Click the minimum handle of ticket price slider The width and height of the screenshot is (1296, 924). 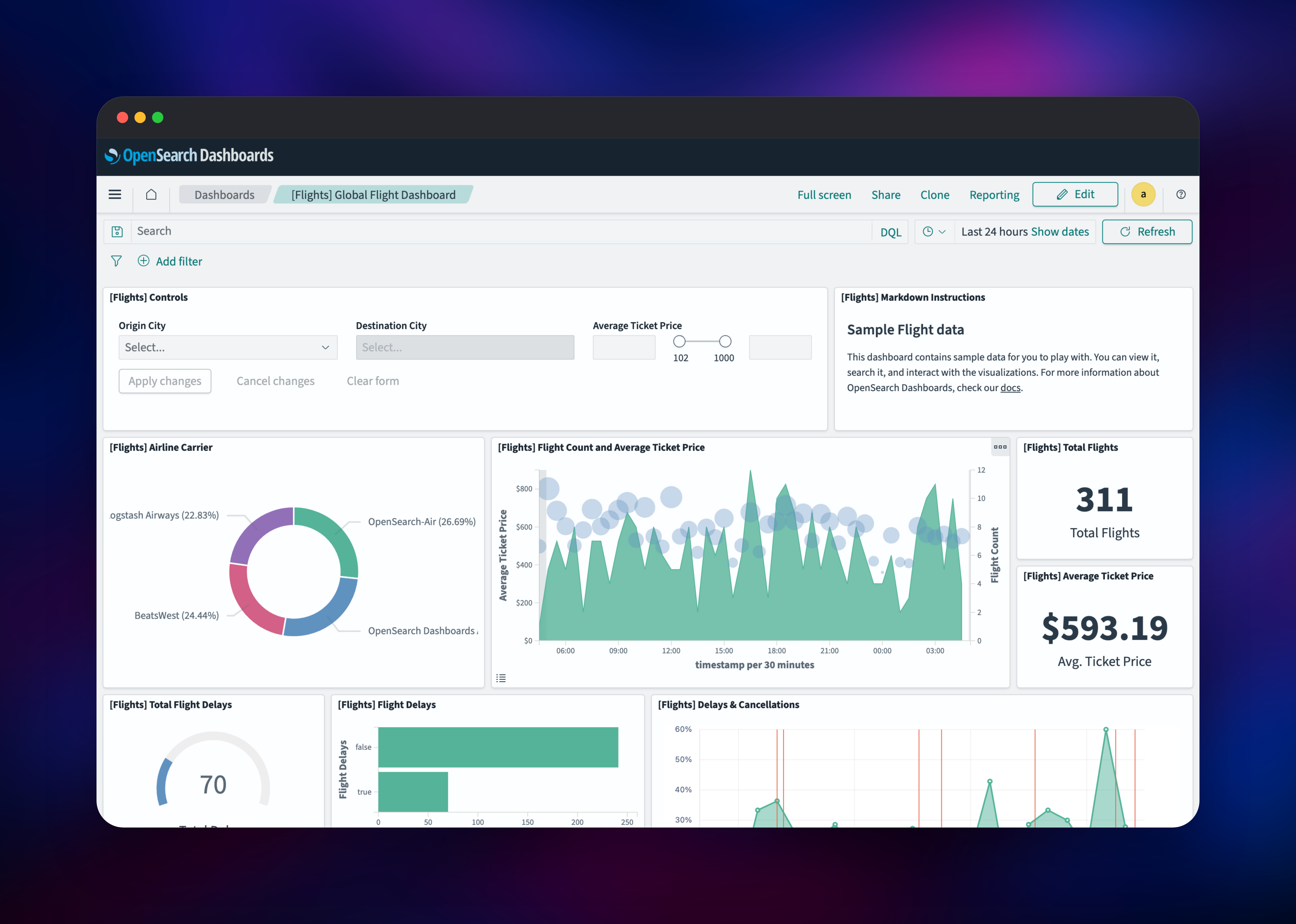pos(679,341)
